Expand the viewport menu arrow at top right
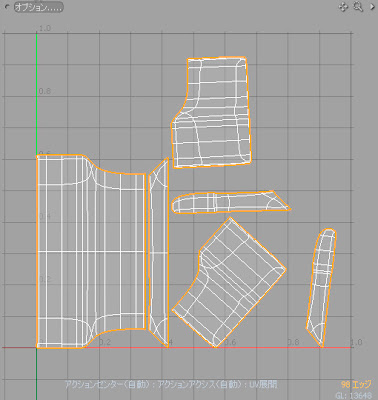This screenshot has width=378, height=400. pyautogui.click(x=372, y=7)
